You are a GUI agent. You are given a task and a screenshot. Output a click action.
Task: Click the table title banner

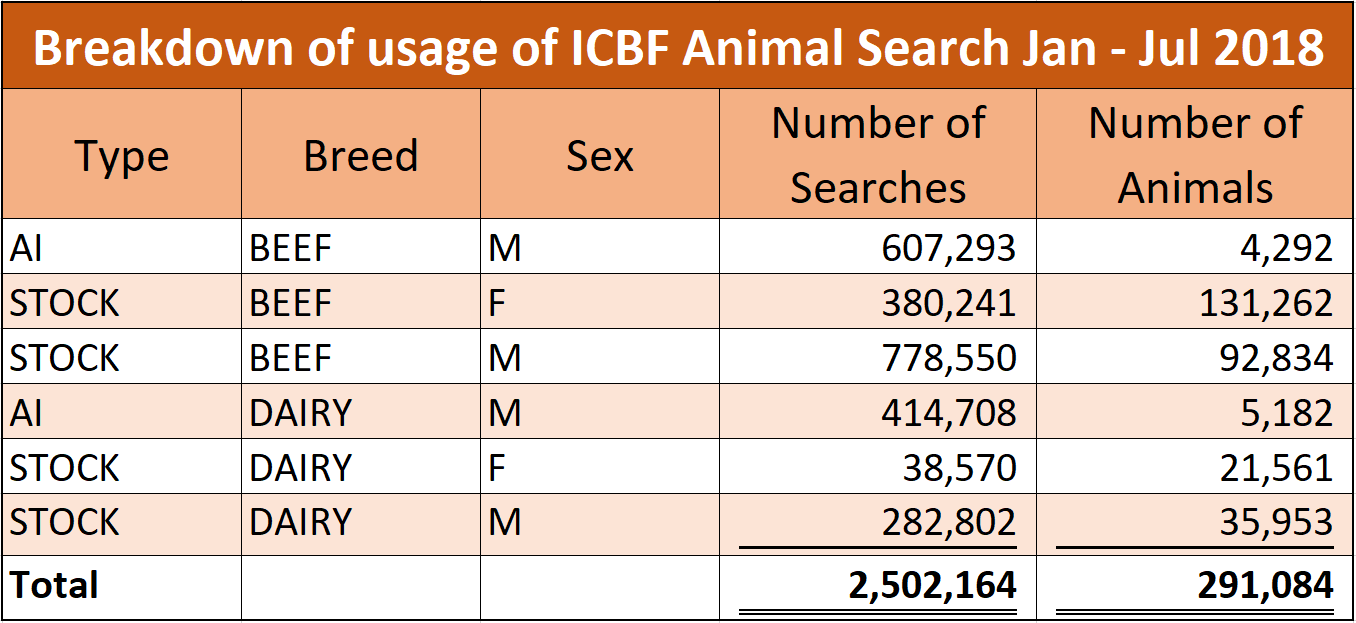point(678,46)
